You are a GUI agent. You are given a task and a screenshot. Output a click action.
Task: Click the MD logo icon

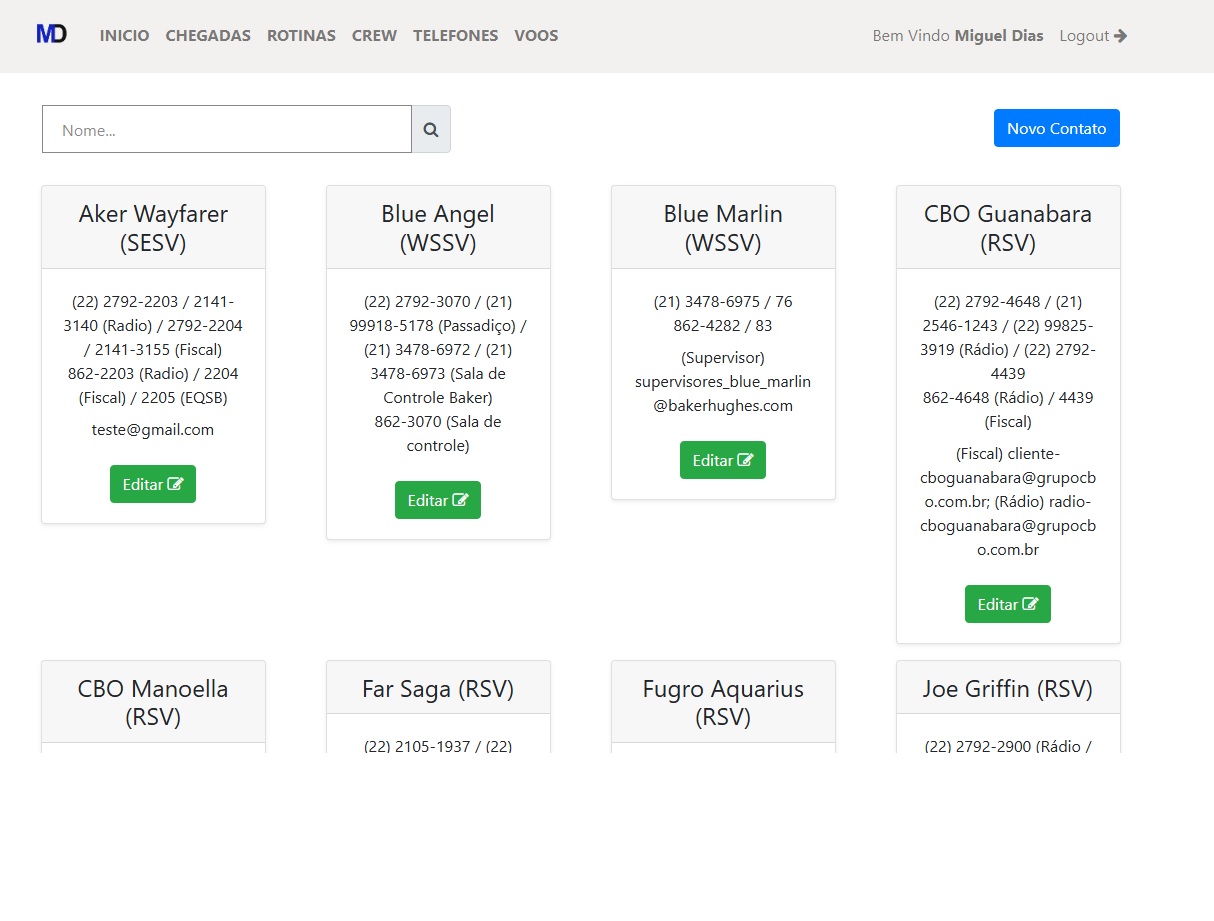click(51, 34)
